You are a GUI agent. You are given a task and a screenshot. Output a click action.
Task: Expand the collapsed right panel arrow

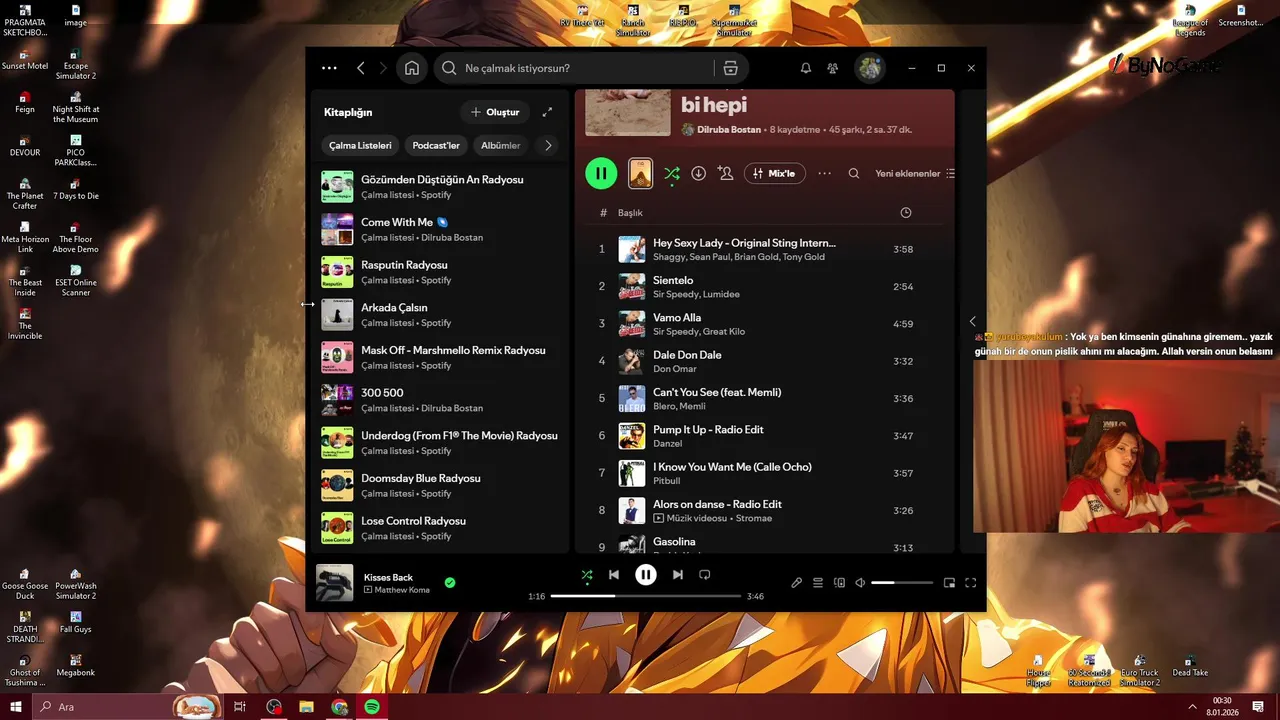pyautogui.click(x=973, y=321)
